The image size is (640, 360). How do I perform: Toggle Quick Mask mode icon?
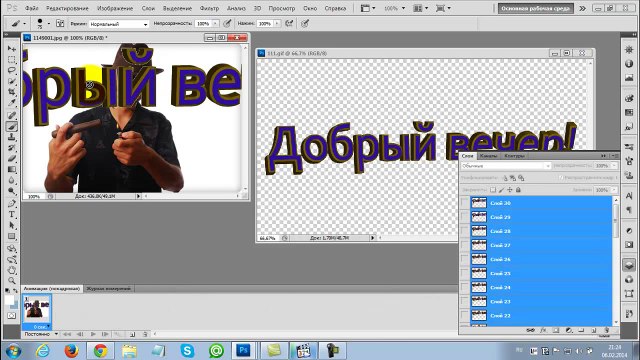coord(11,316)
